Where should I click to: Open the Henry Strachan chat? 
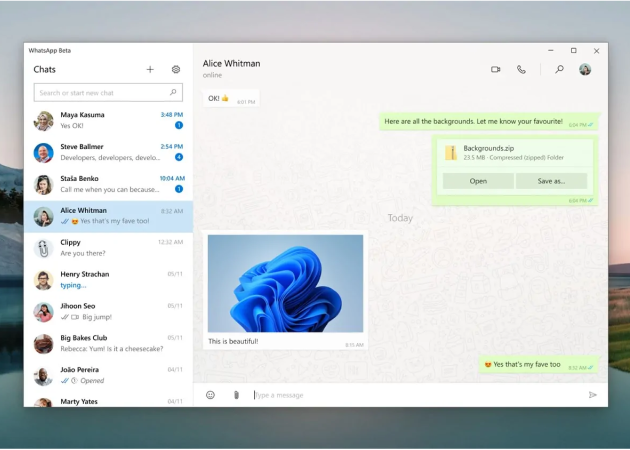[108, 280]
